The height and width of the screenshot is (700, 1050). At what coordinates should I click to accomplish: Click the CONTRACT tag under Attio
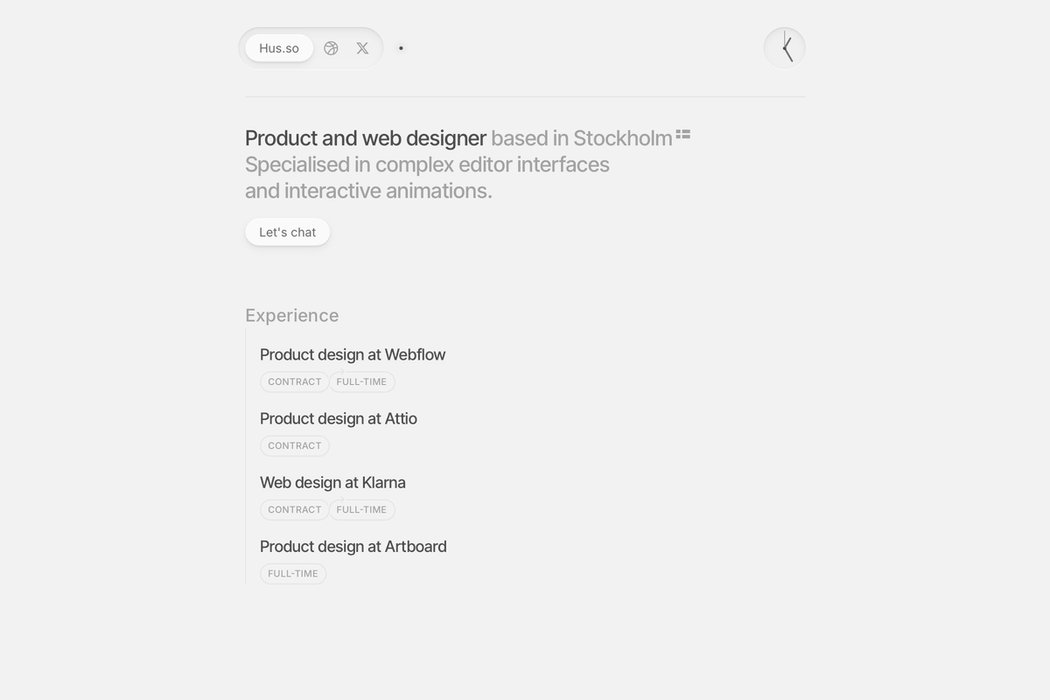[295, 446]
